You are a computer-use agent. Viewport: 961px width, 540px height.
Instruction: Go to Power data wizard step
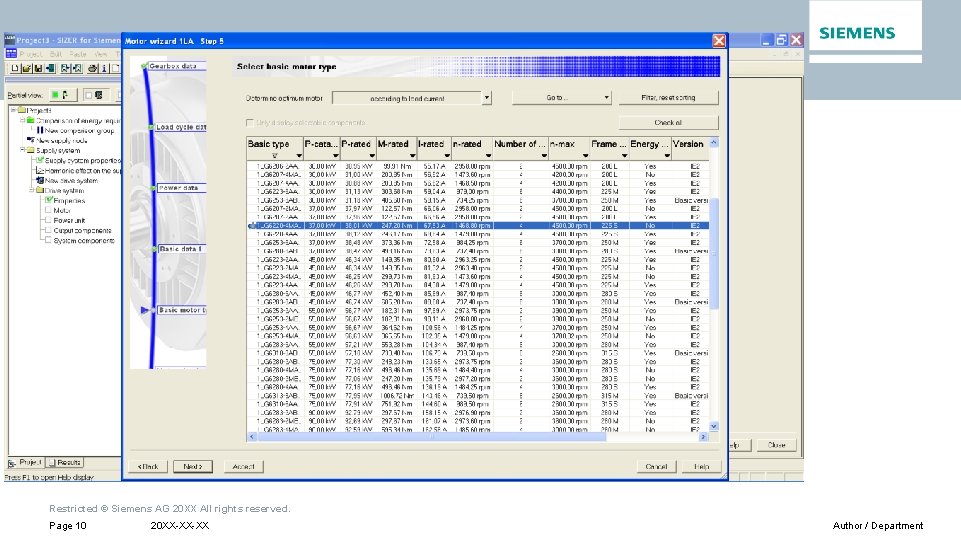click(181, 188)
